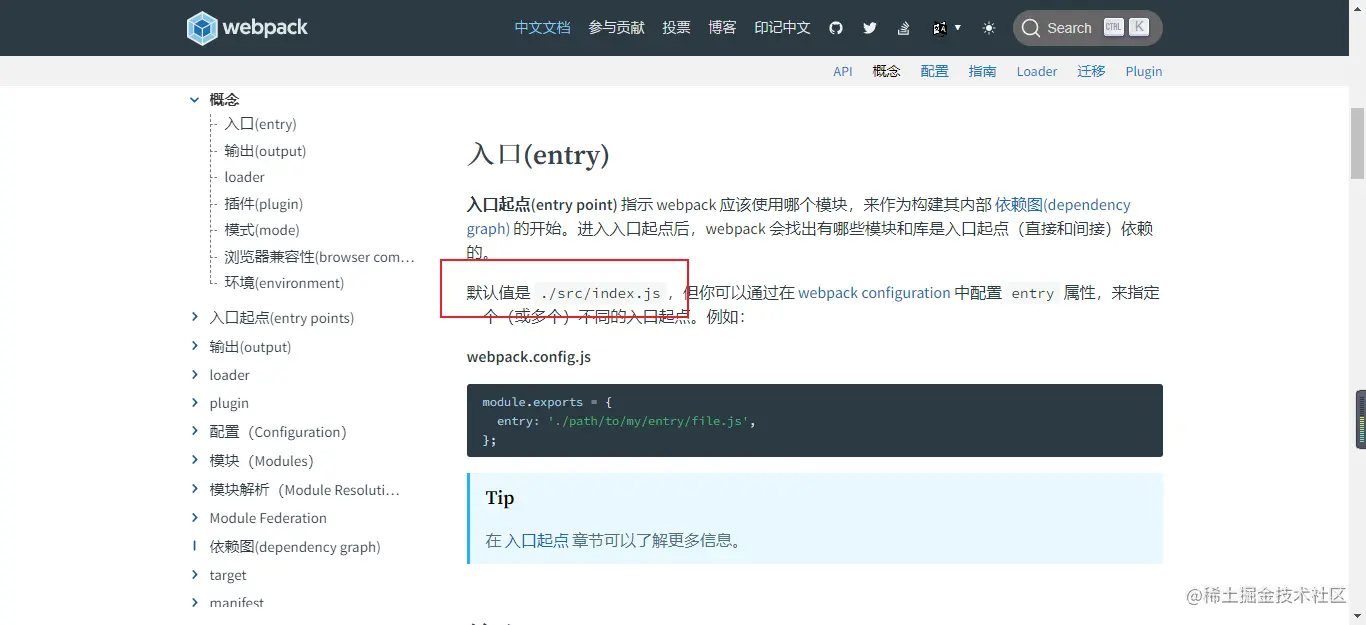Follow the webpack configuration link
The width and height of the screenshot is (1366, 625).
[874, 293]
